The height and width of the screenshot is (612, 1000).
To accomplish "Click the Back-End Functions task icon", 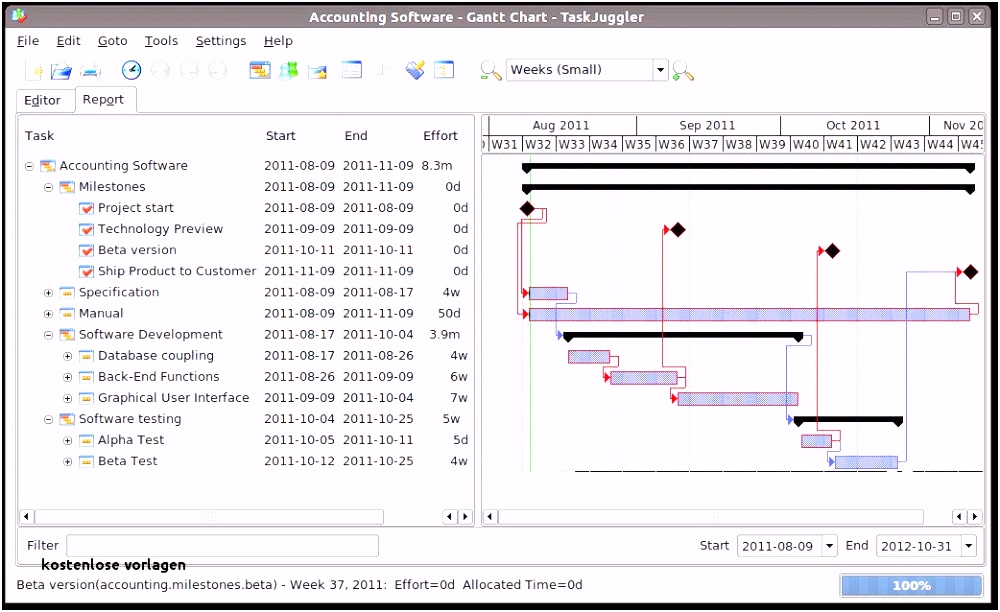I will (86, 377).
